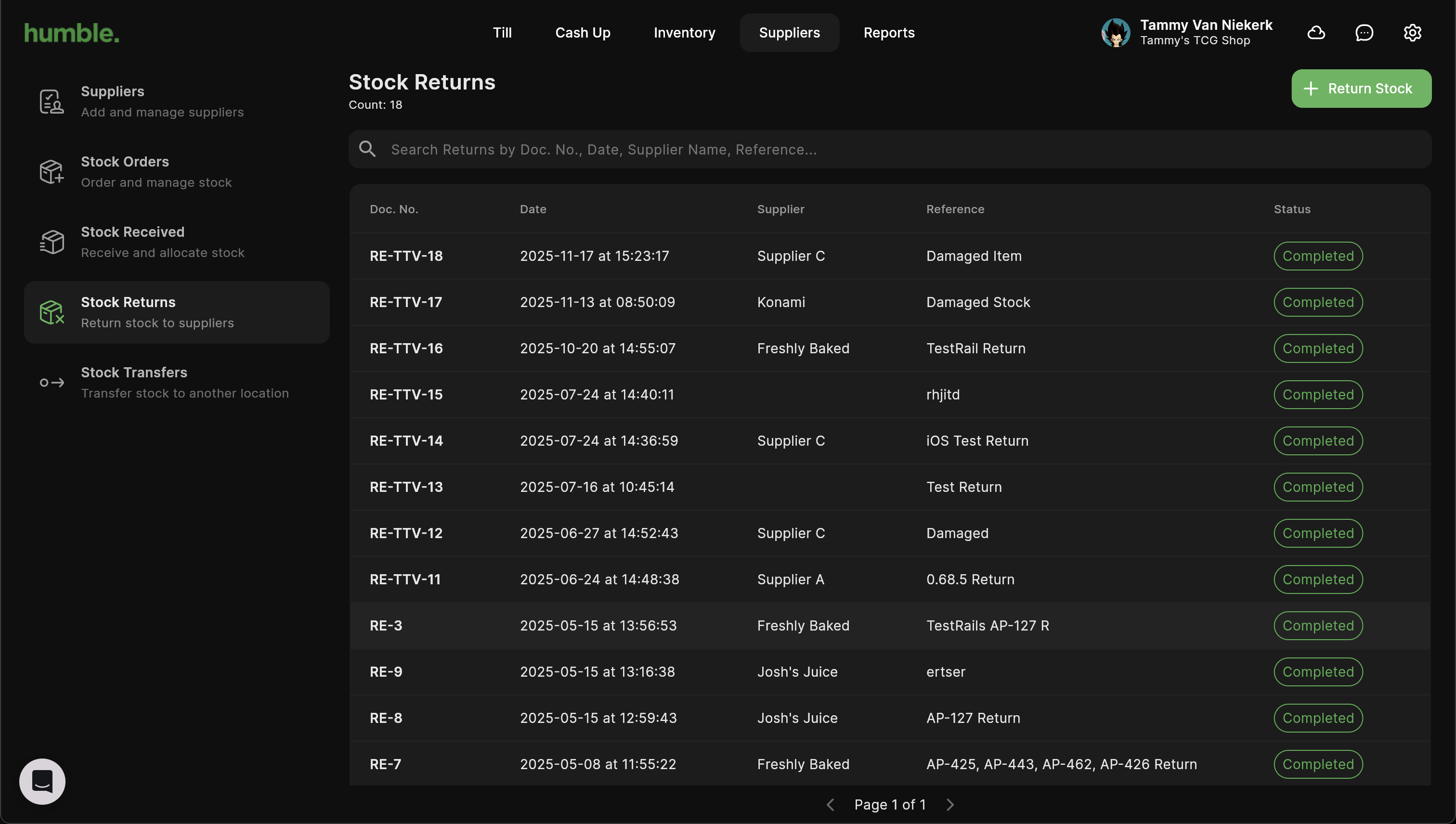The width and height of the screenshot is (1456, 824).
Task: Click the user profile avatar
Action: 1115,33
